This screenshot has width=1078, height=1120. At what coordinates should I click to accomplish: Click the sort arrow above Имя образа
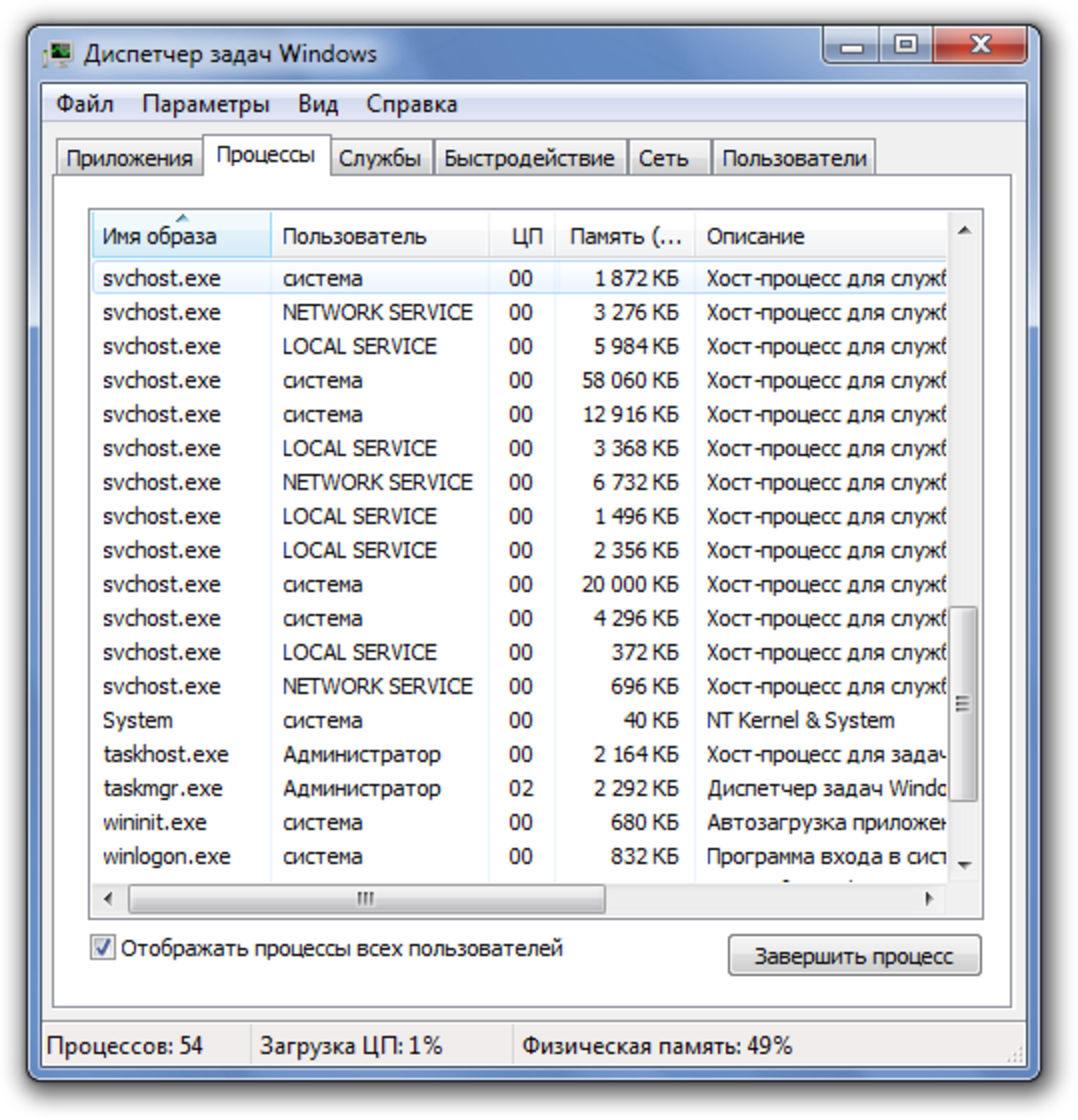point(182,218)
